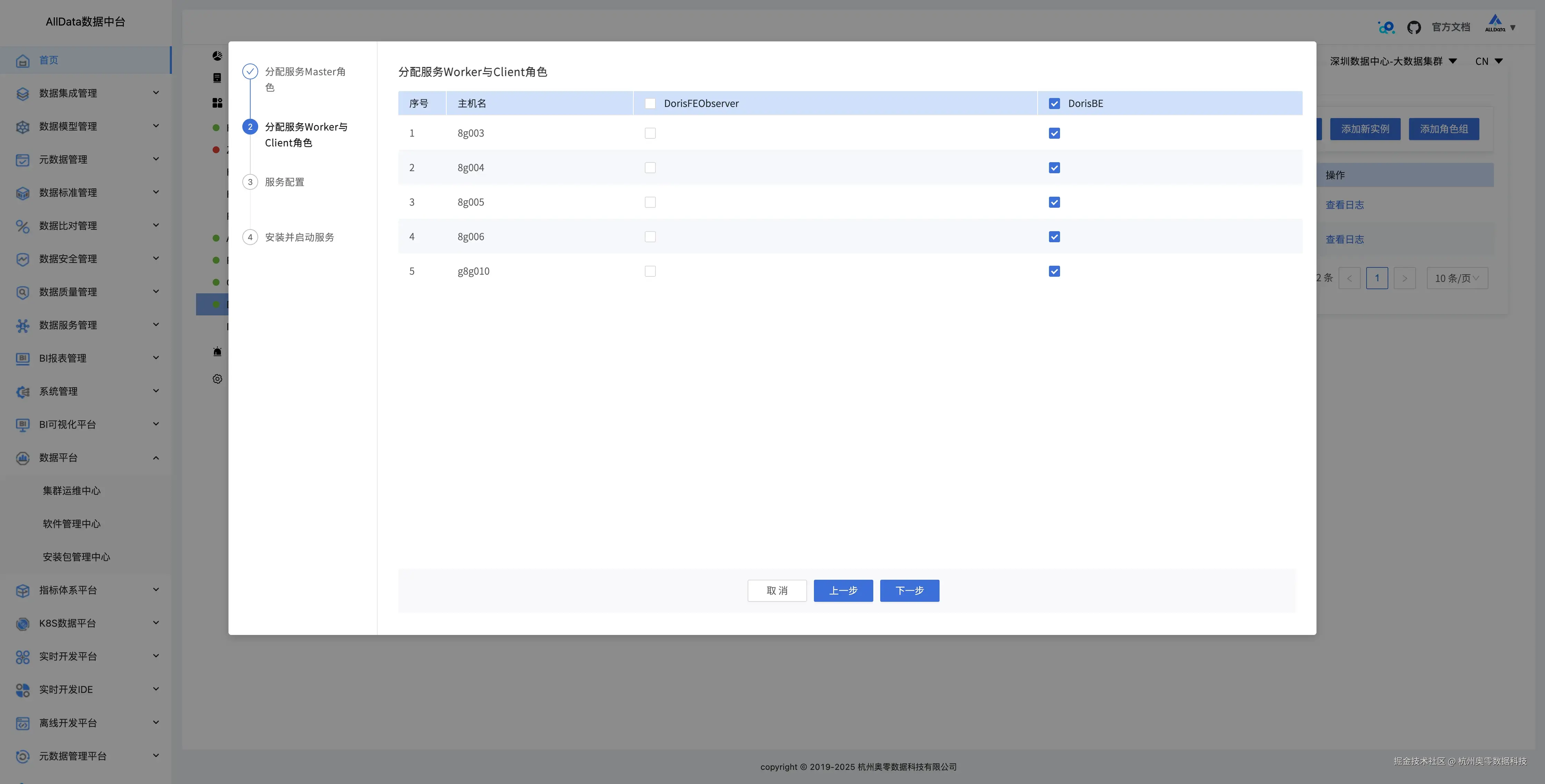Check DorisFEObserver header checkbox
Screen dimensions: 1545x784
point(650,104)
